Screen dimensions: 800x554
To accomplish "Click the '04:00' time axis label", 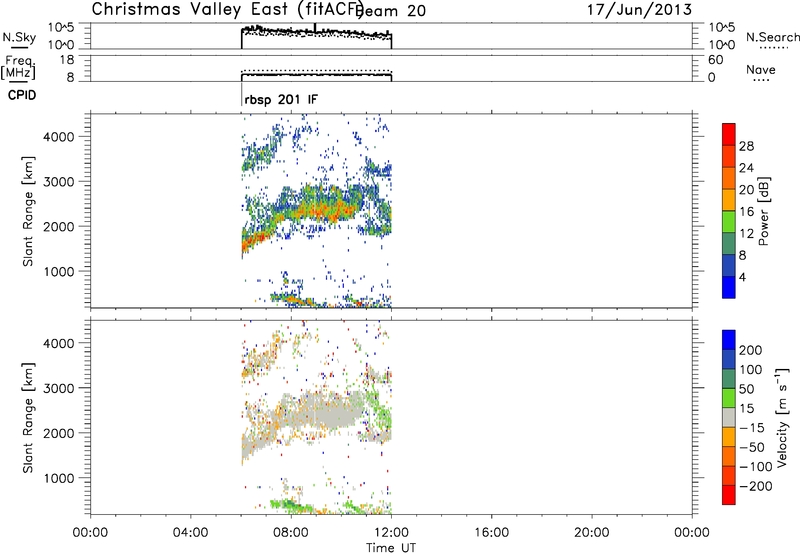I will coord(190,533).
